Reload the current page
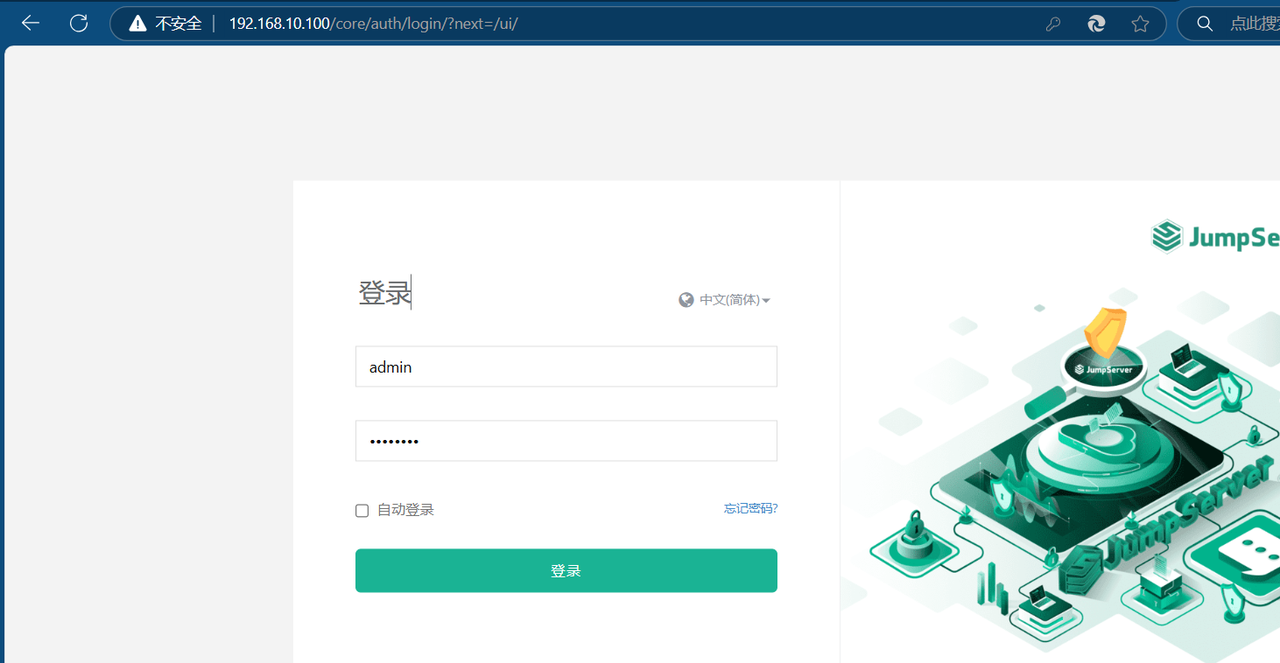This screenshot has height=663, width=1280. pyautogui.click(x=78, y=23)
